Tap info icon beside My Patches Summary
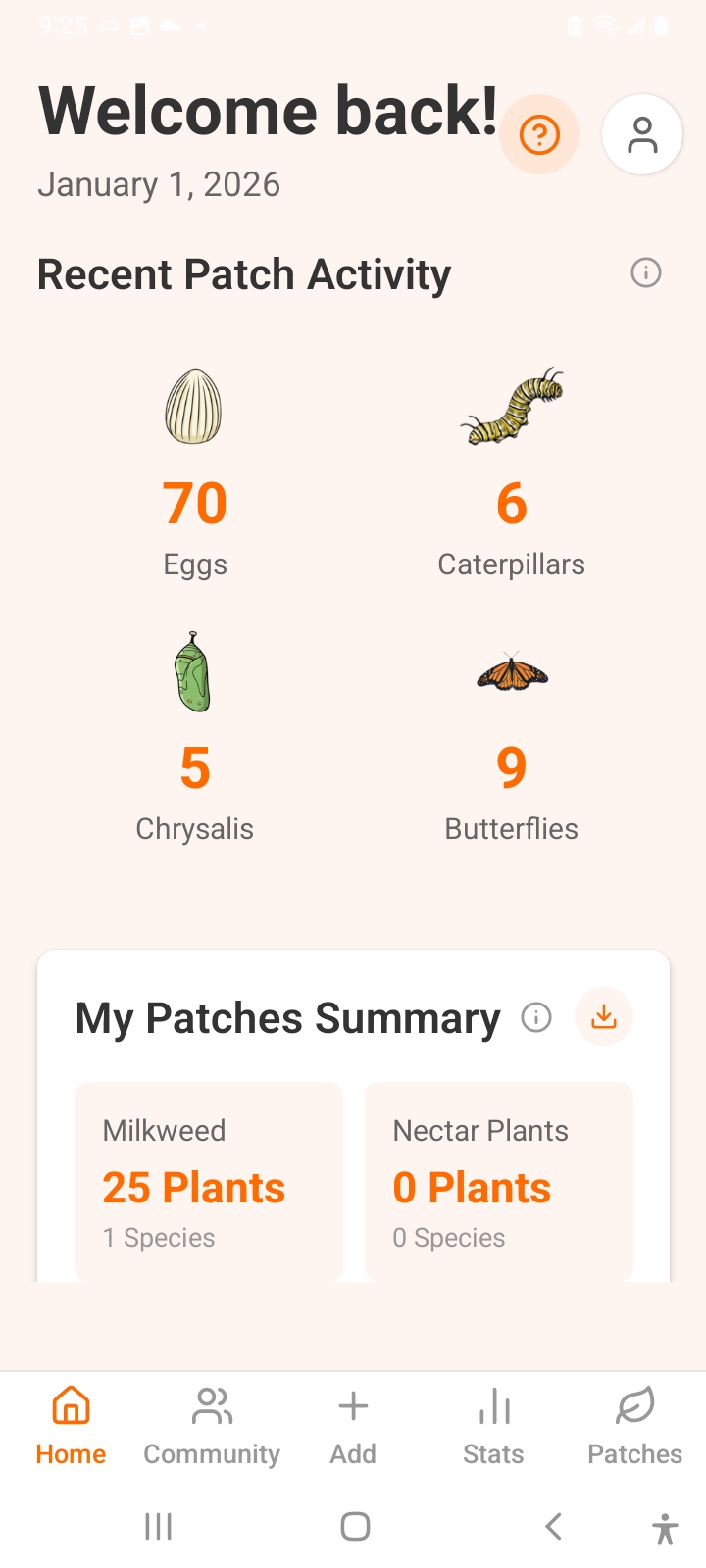706x1568 pixels. pos(536,1017)
